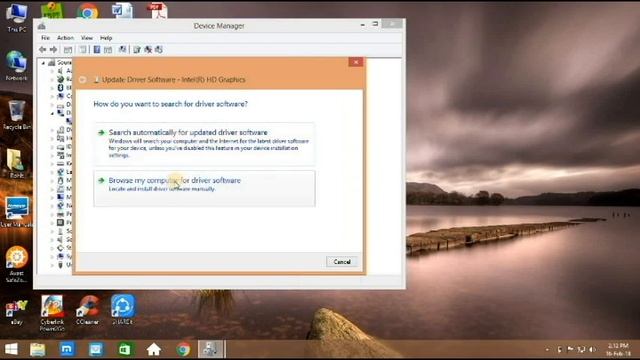Viewport: 640px width, 360px height.
Task: Go back using the Update Driver dialog arrow
Action: pyautogui.click(x=82, y=80)
